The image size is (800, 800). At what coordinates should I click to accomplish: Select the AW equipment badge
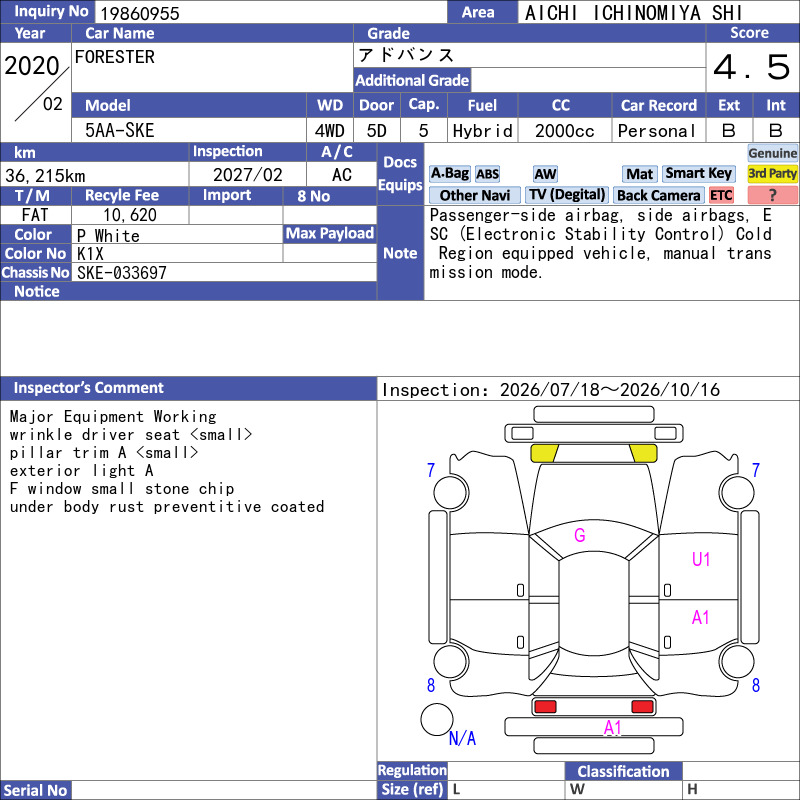click(545, 174)
